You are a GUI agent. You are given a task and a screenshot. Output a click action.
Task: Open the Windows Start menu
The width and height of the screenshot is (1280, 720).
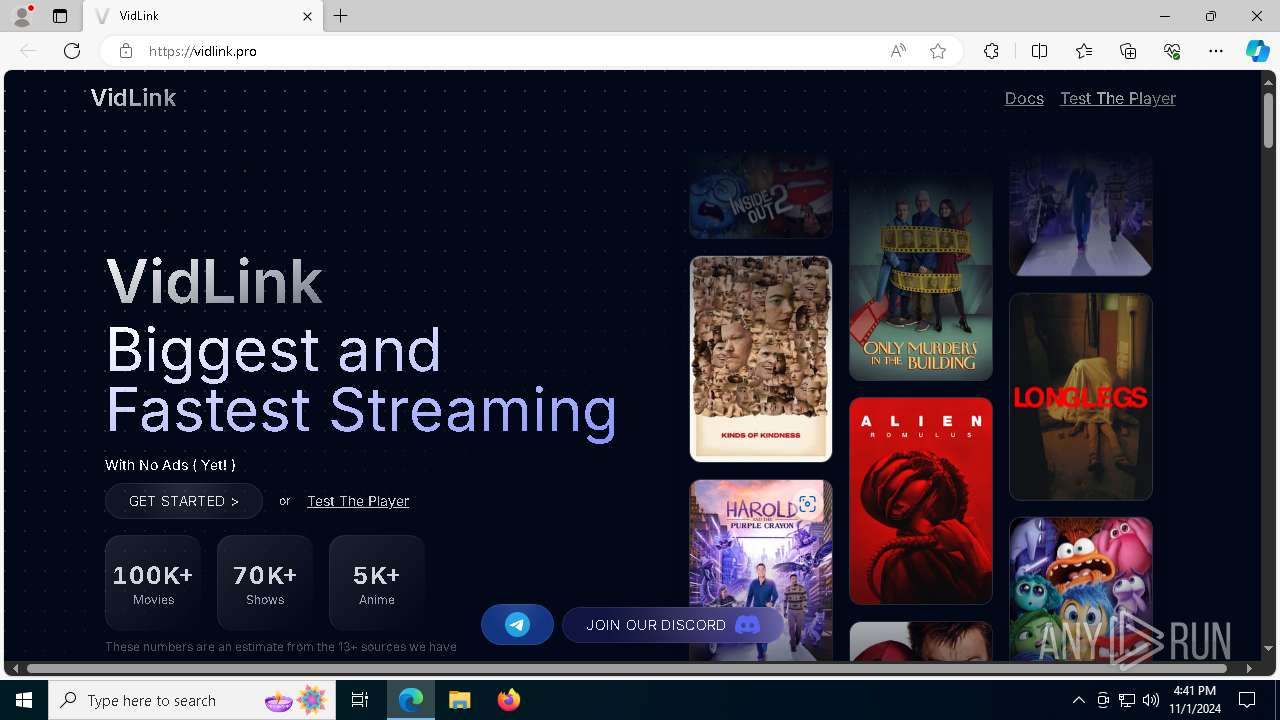click(24, 700)
